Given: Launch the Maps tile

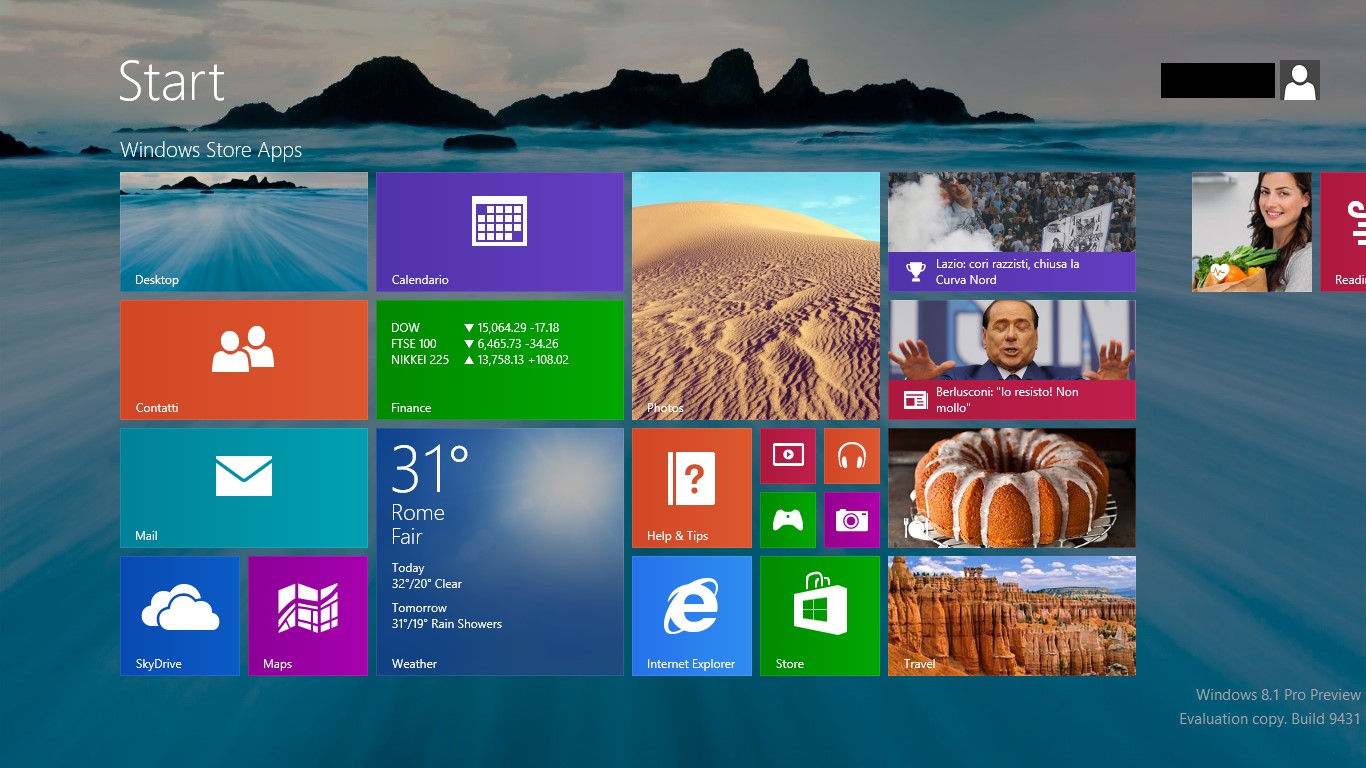Looking at the screenshot, I should click(x=308, y=616).
